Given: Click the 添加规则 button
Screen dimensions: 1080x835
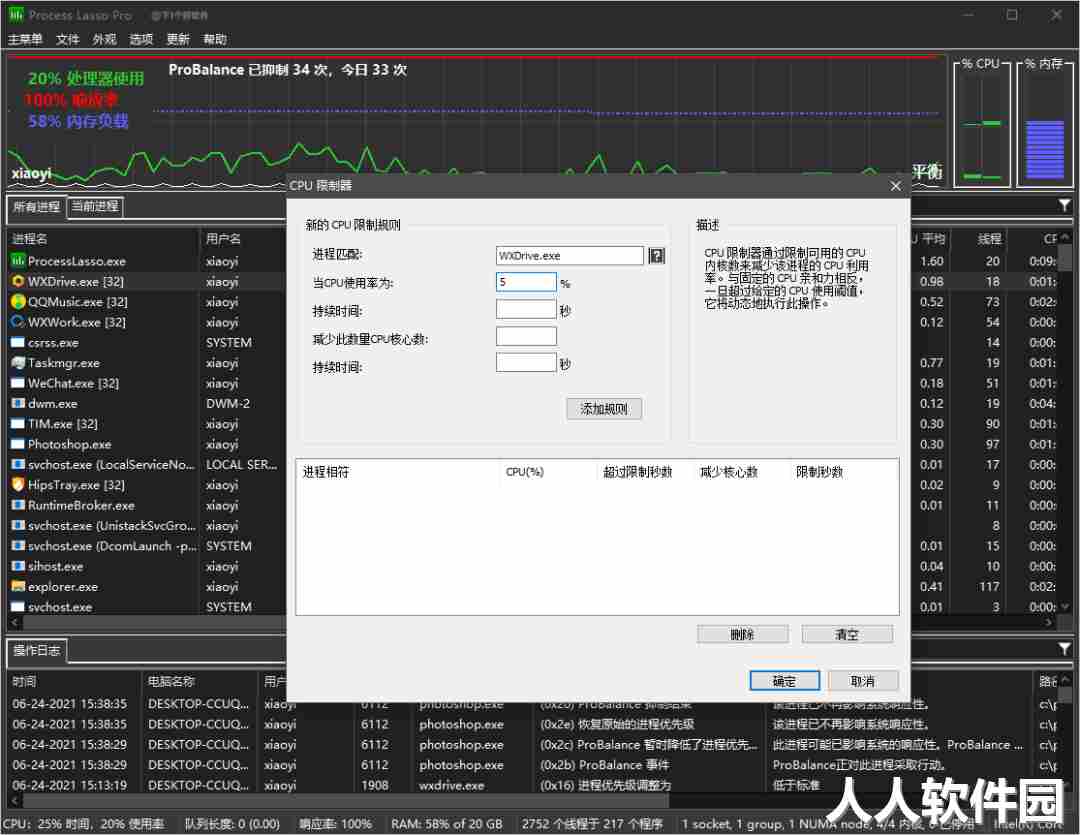Looking at the screenshot, I should point(604,409).
